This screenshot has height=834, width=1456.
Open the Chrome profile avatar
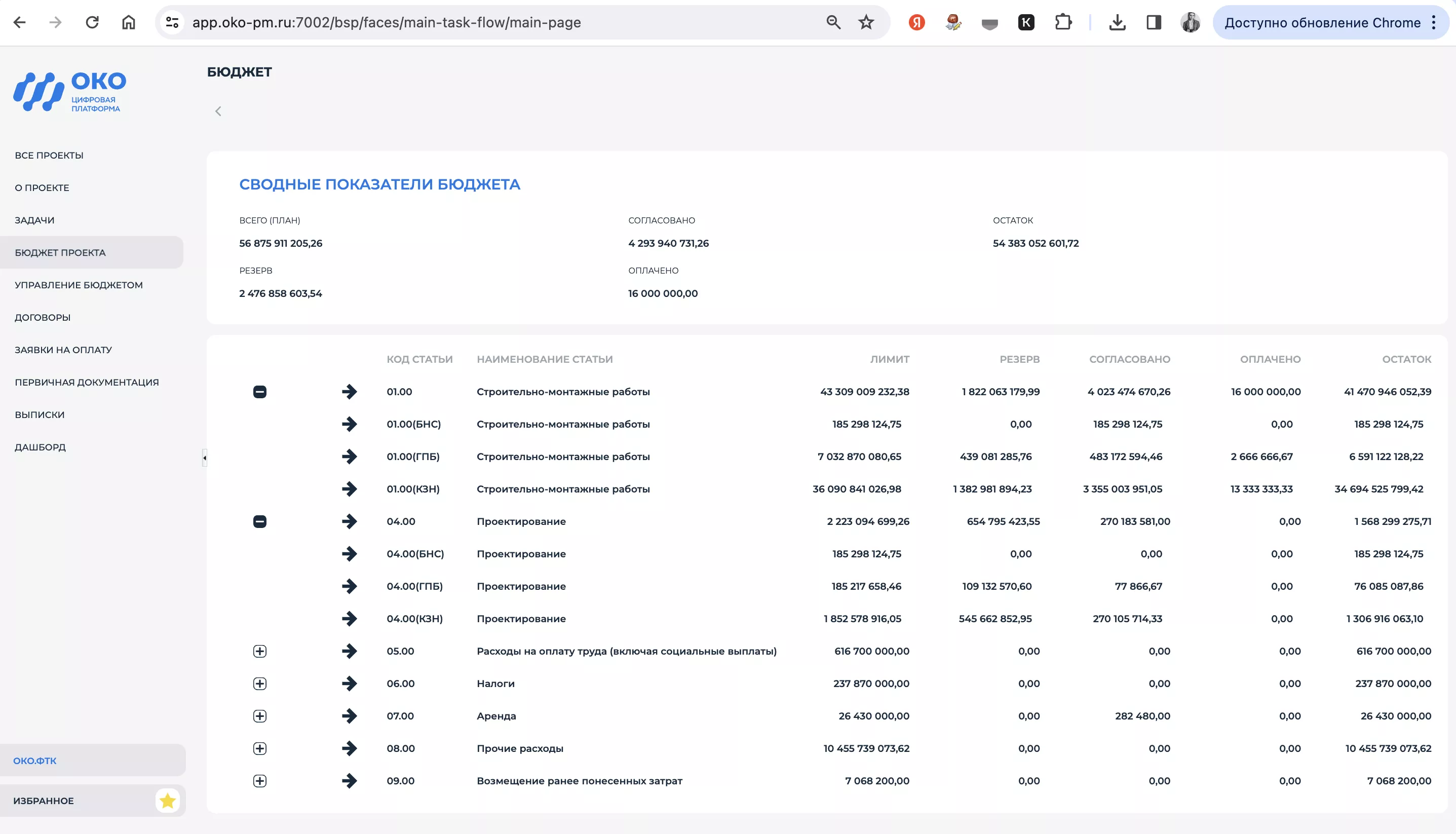(1191, 22)
